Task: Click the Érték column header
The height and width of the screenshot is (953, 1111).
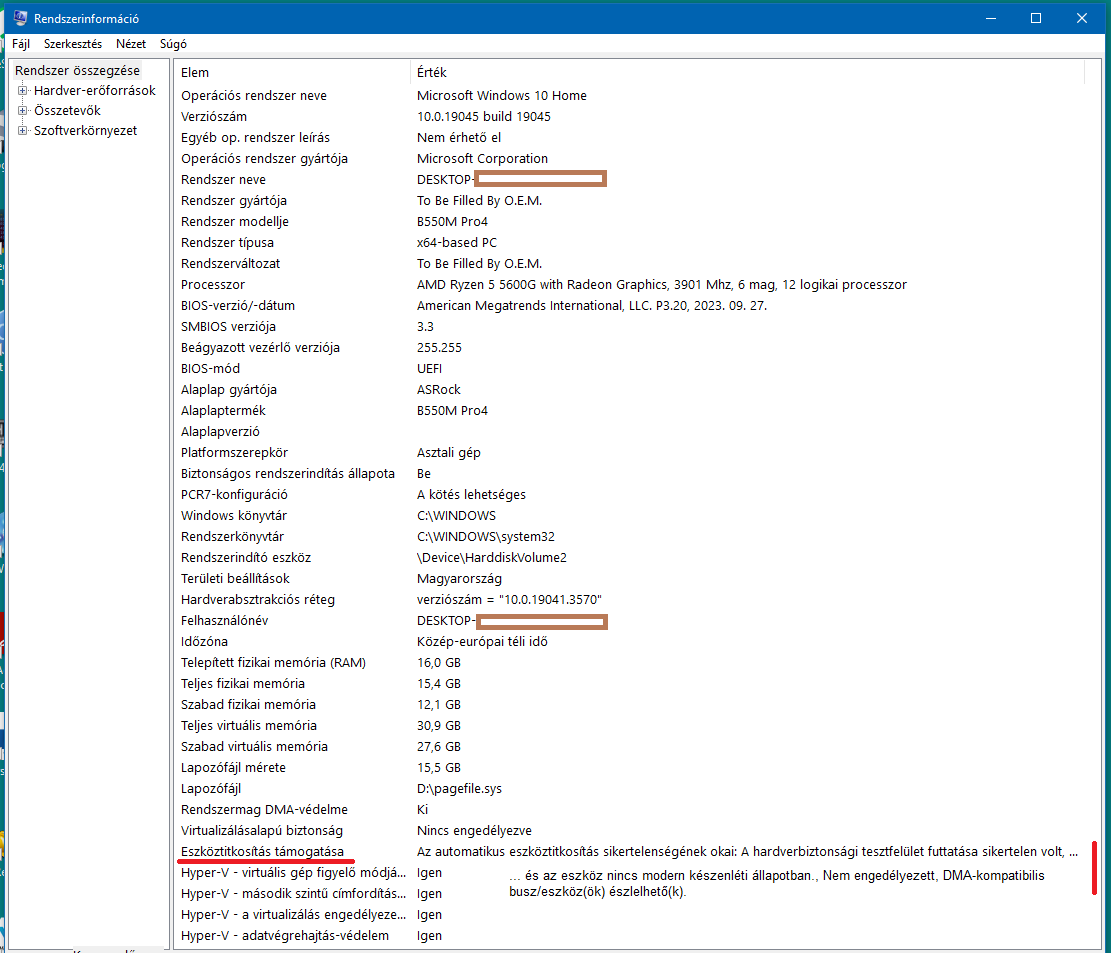Action: pyautogui.click(x=748, y=72)
